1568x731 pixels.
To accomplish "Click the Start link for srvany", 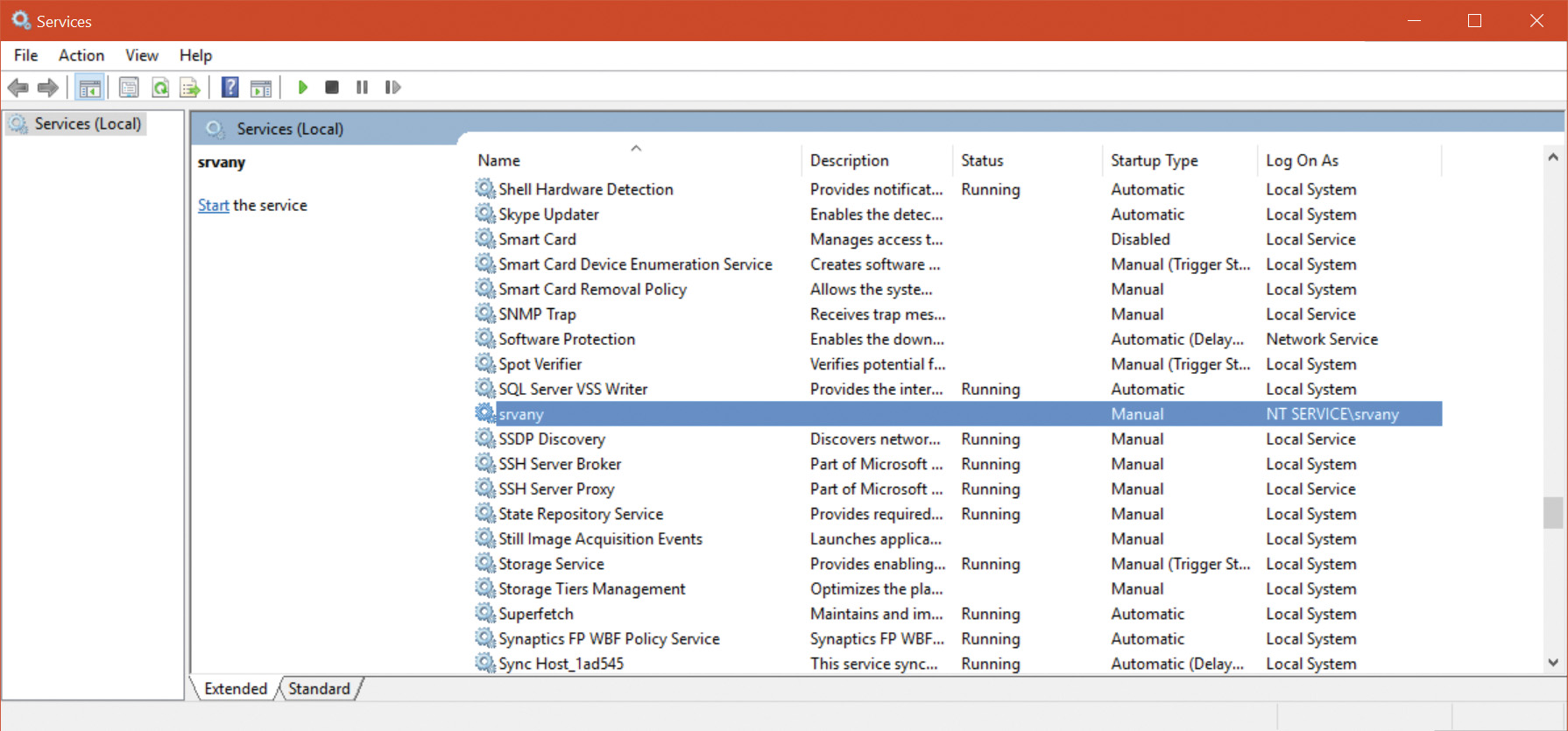I will 213,206.
